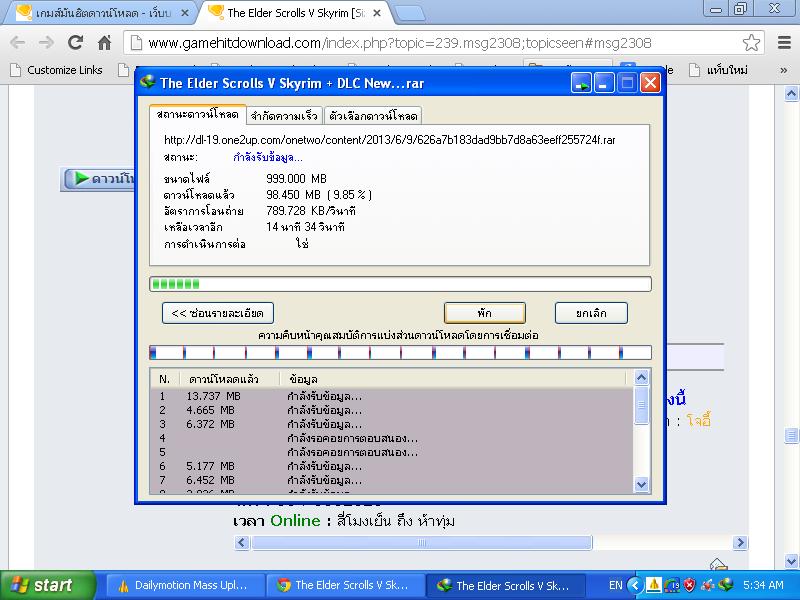This screenshot has width=800, height=600.
Task: Click the segmented connections progress bar
Action: (x=401, y=353)
